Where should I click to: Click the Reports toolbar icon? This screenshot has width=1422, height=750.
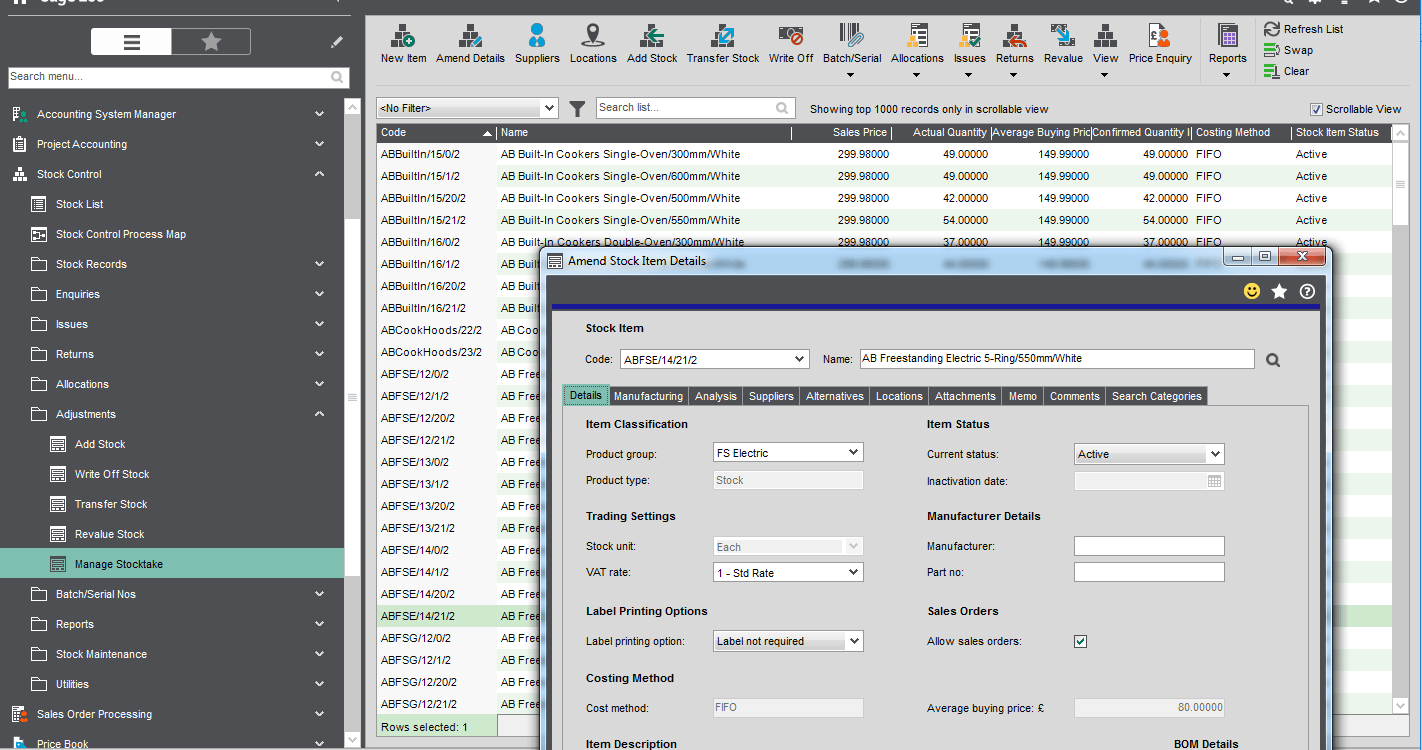pyautogui.click(x=1227, y=44)
